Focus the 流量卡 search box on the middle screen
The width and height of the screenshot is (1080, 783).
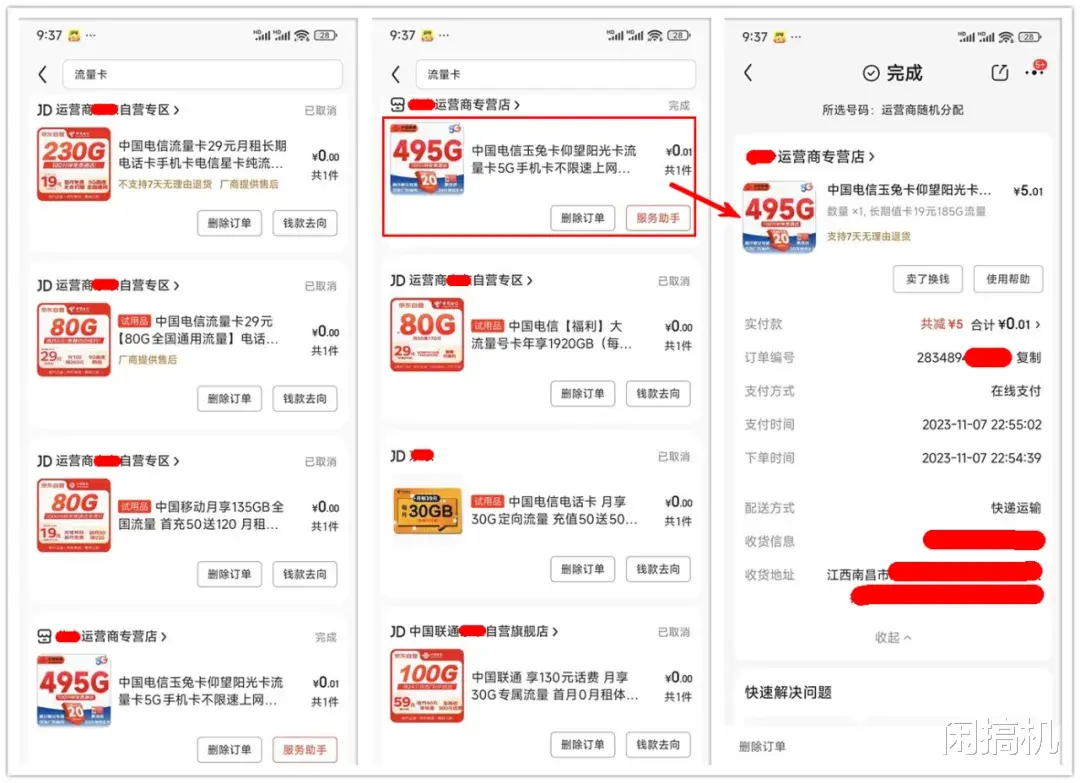[555, 74]
